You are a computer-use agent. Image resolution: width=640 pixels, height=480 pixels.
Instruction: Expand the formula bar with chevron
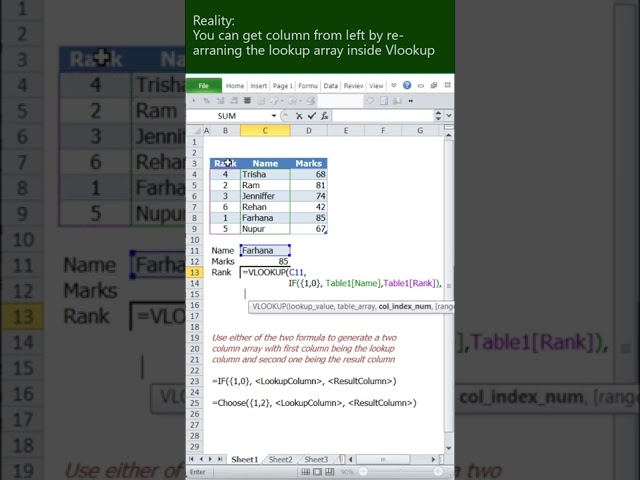click(x=449, y=116)
